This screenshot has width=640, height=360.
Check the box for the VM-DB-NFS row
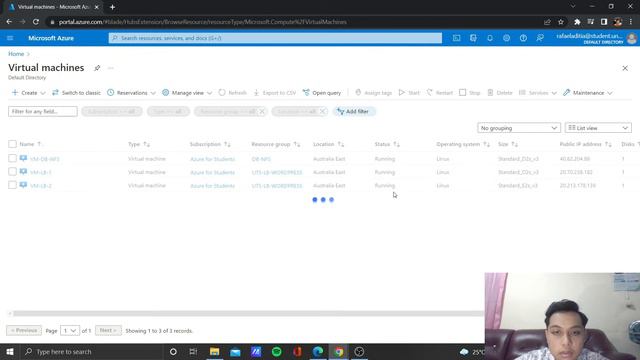click(12, 158)
